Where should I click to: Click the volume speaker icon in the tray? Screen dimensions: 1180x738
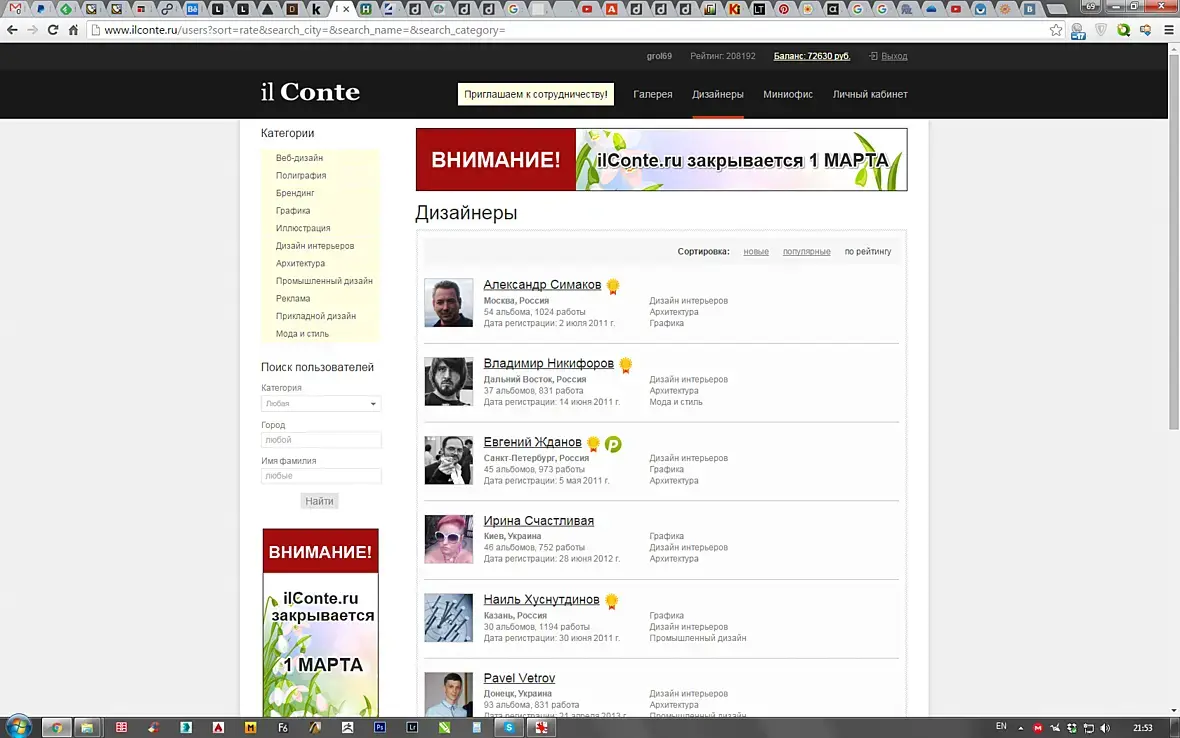tap(1105, 727)
